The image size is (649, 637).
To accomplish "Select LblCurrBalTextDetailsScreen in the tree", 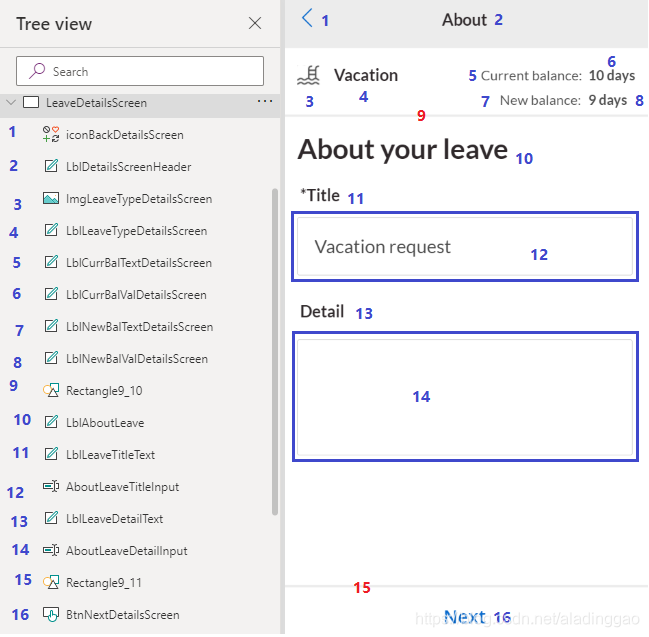I will click(x=139, y=262).
